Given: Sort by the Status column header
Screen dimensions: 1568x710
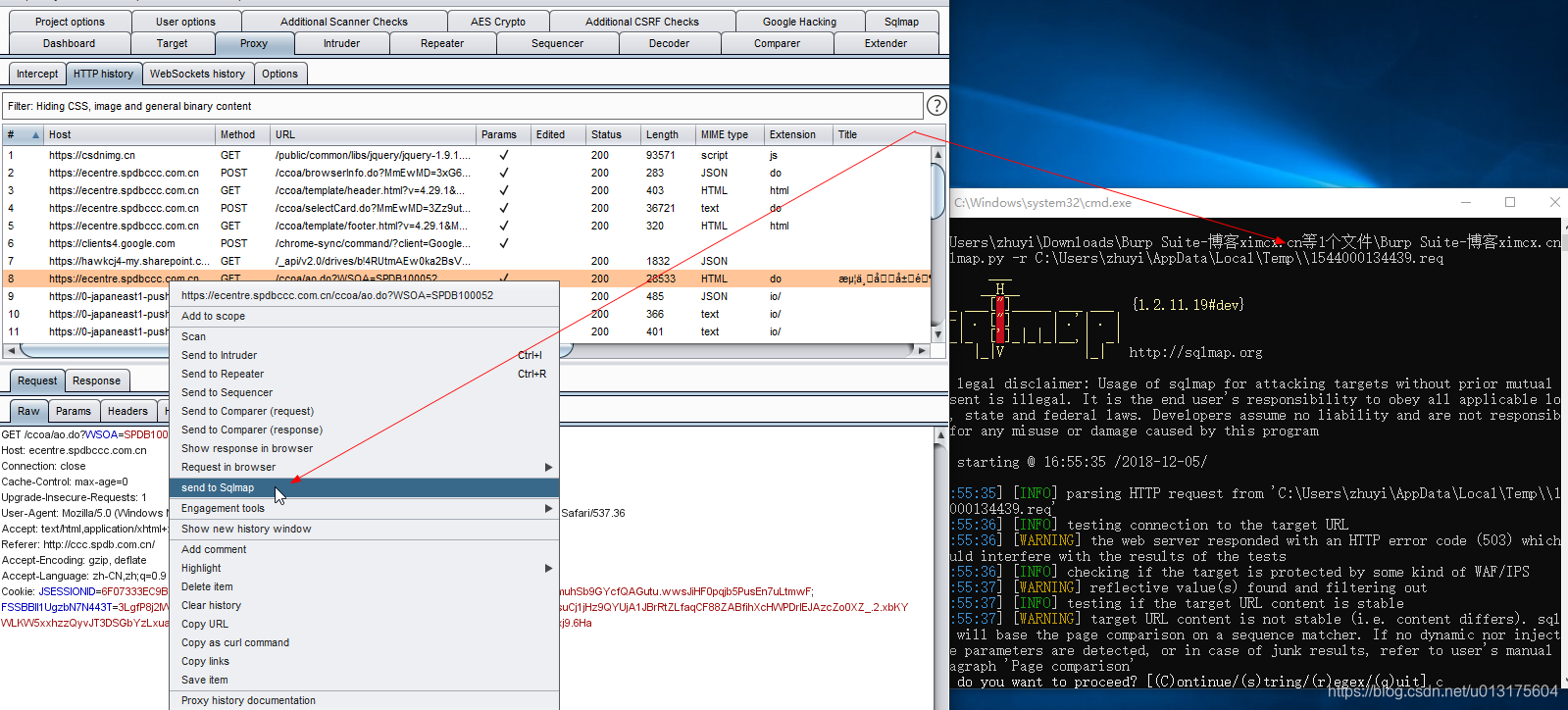Looking at the screenshot, I should click(614, 135).
